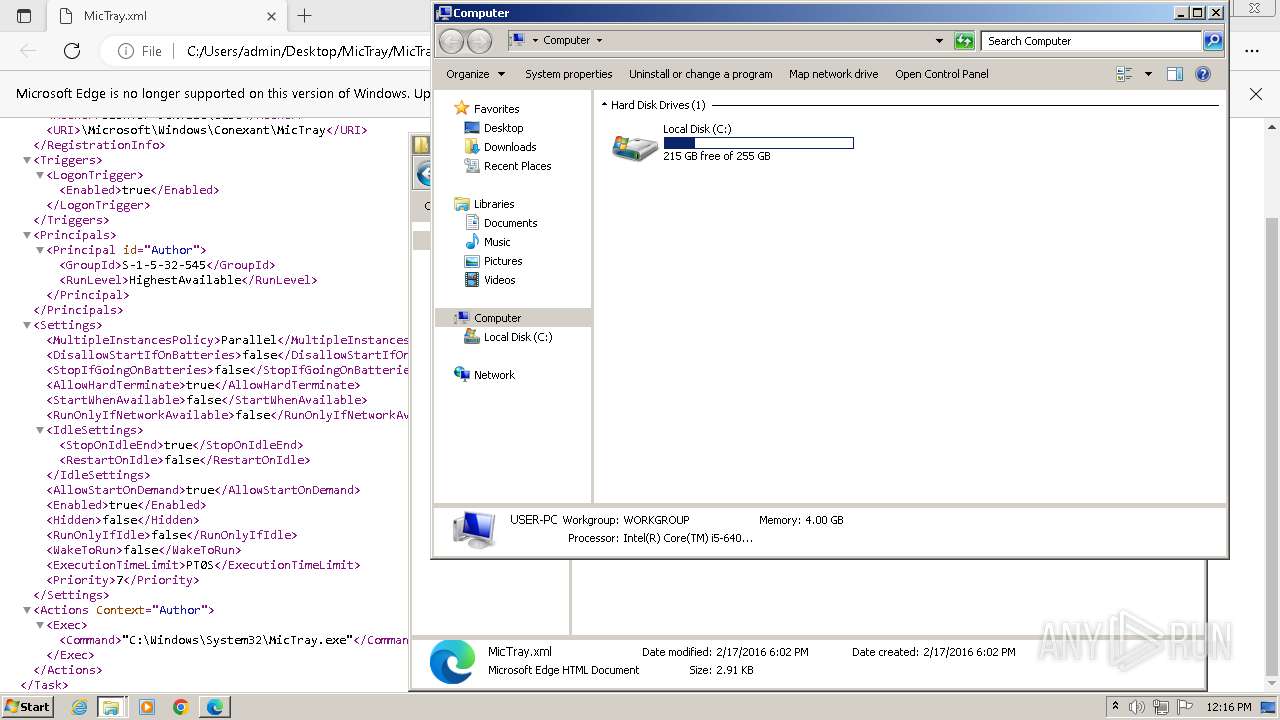Click the Edge browser Back arrow
The height and width of the screenshot is (720, 1280).
(x=28, y=51)
